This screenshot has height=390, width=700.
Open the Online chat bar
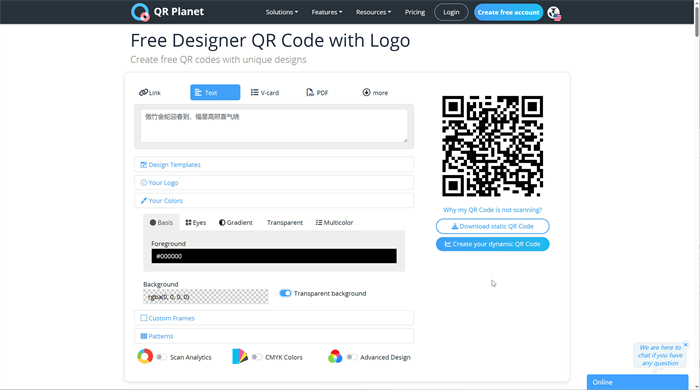tap(637, 382)
